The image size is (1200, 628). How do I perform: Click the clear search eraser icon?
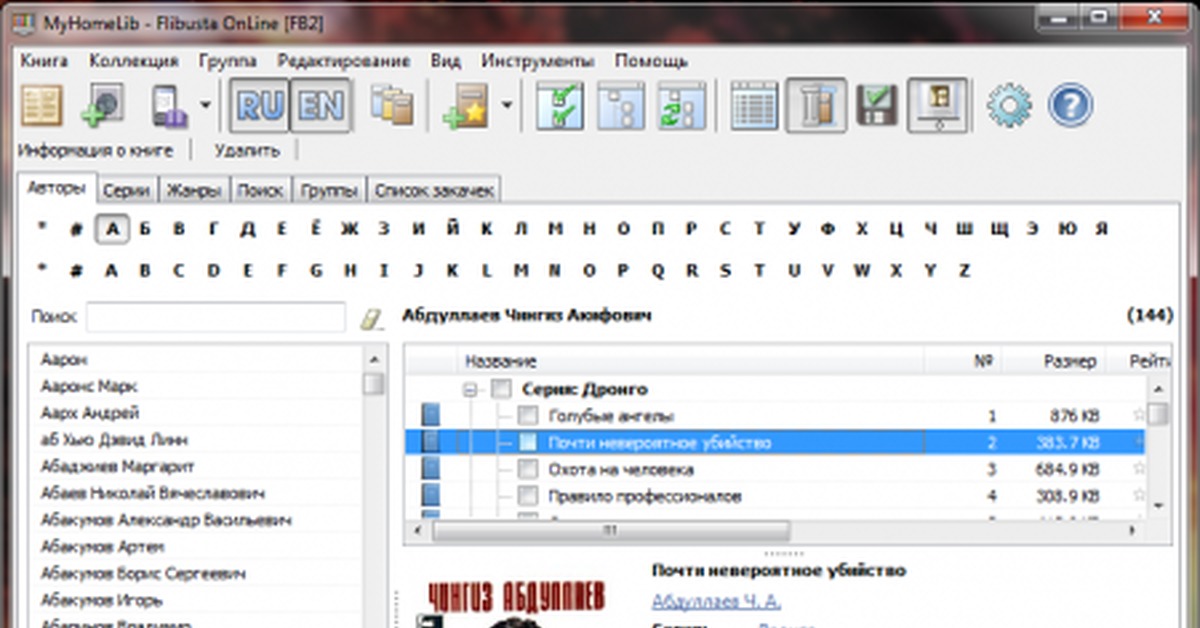click(371, 318)
